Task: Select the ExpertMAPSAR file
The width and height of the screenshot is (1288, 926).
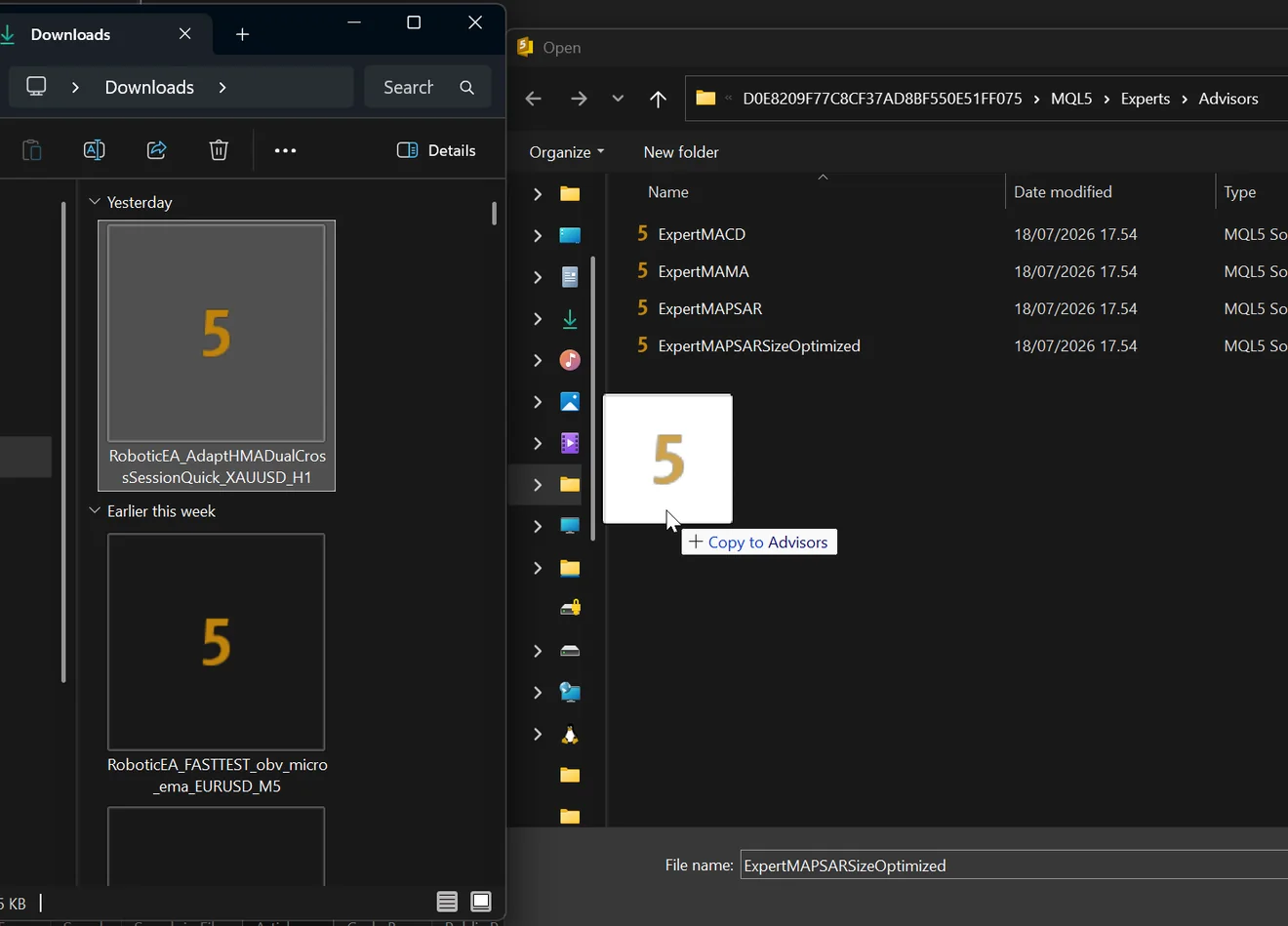Action: pyautogui.click(x=710, y=308)
